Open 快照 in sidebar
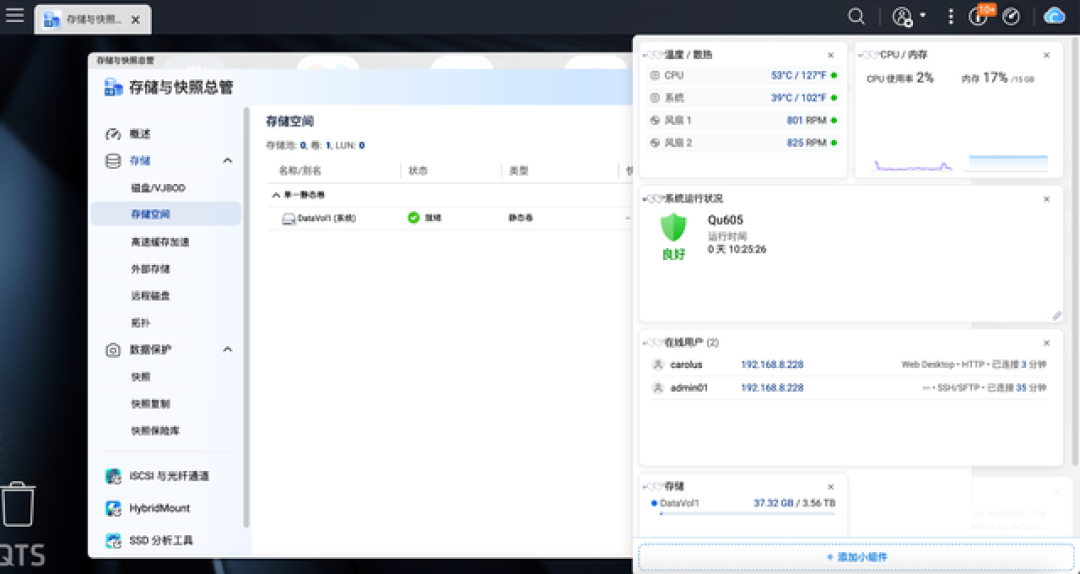The image size is (1080, 574). (x=140, y=377)
